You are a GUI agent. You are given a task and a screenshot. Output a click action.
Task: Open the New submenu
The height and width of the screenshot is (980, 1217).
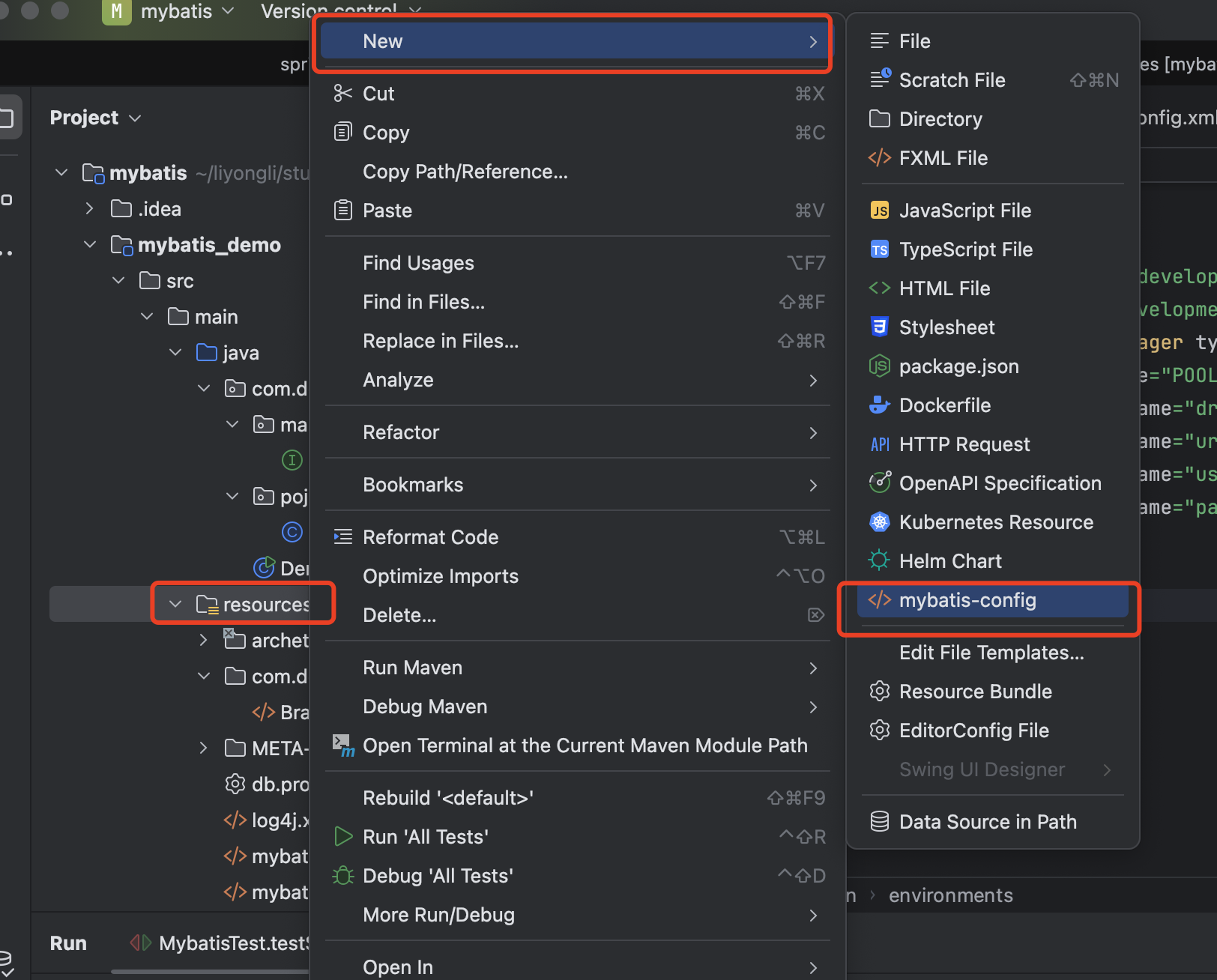(574, 41)
